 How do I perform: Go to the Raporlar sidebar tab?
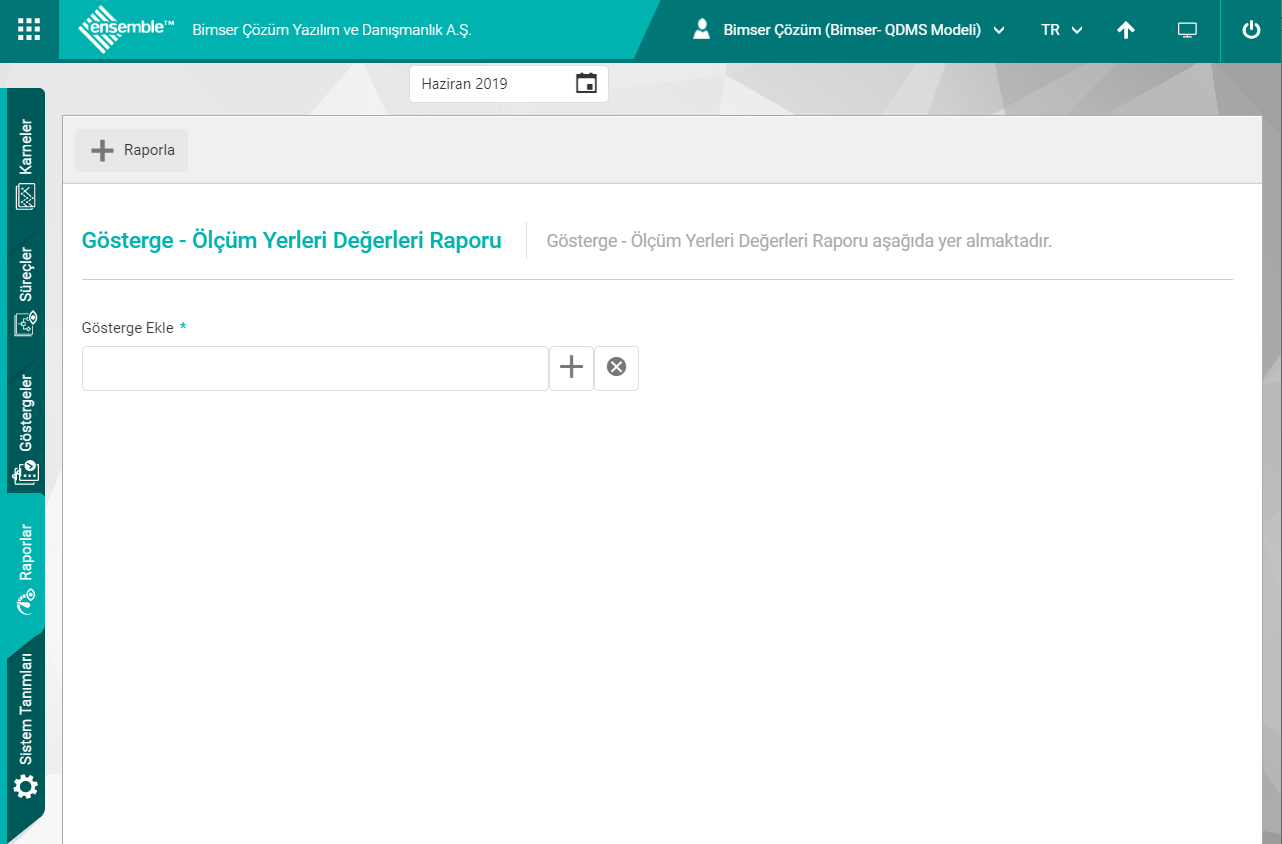click(x=26, y=566)
